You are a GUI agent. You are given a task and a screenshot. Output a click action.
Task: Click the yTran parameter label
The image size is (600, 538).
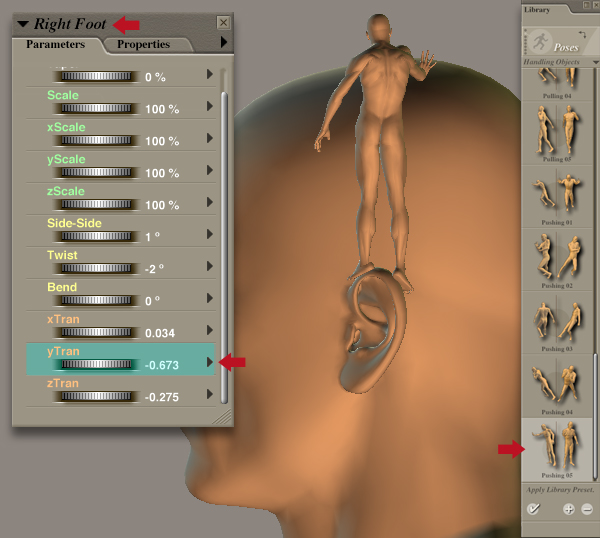(63, 351)
